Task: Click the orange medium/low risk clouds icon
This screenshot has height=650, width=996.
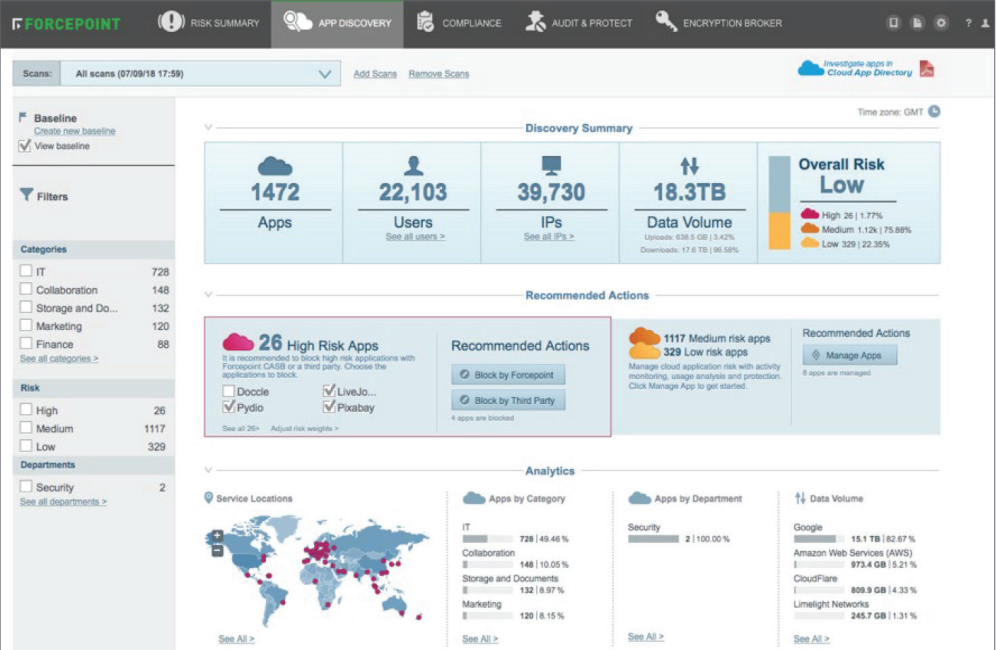Action: point(644,343)
